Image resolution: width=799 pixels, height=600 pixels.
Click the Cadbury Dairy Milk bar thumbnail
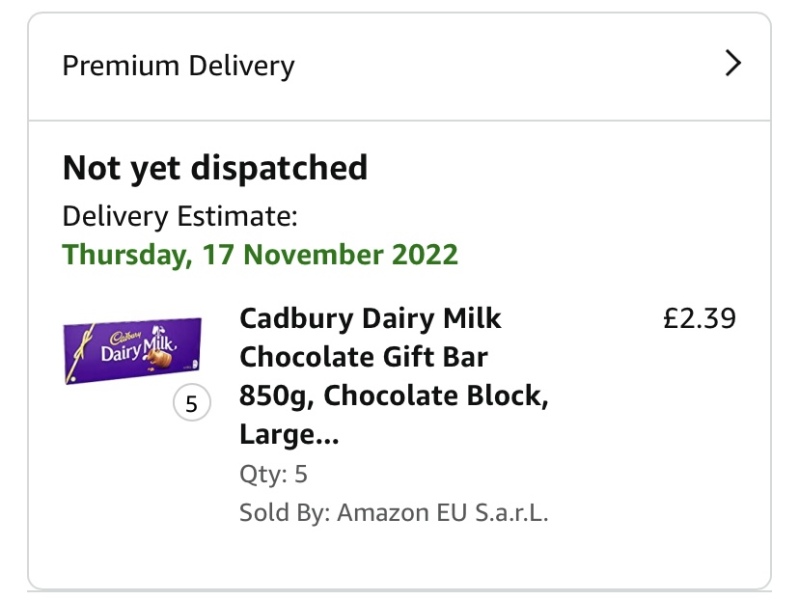[x=132, y=351]
